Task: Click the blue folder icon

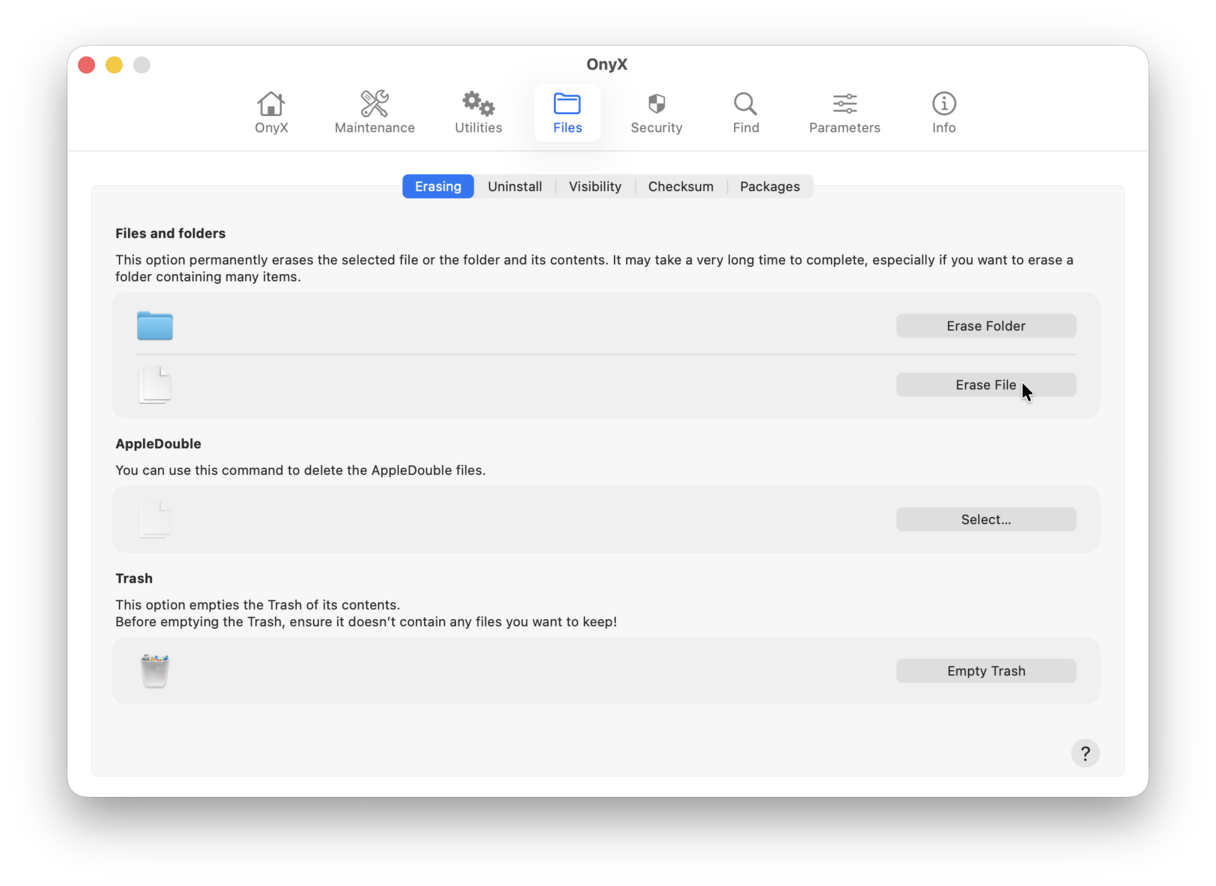Action: click(x=155, y=326)
